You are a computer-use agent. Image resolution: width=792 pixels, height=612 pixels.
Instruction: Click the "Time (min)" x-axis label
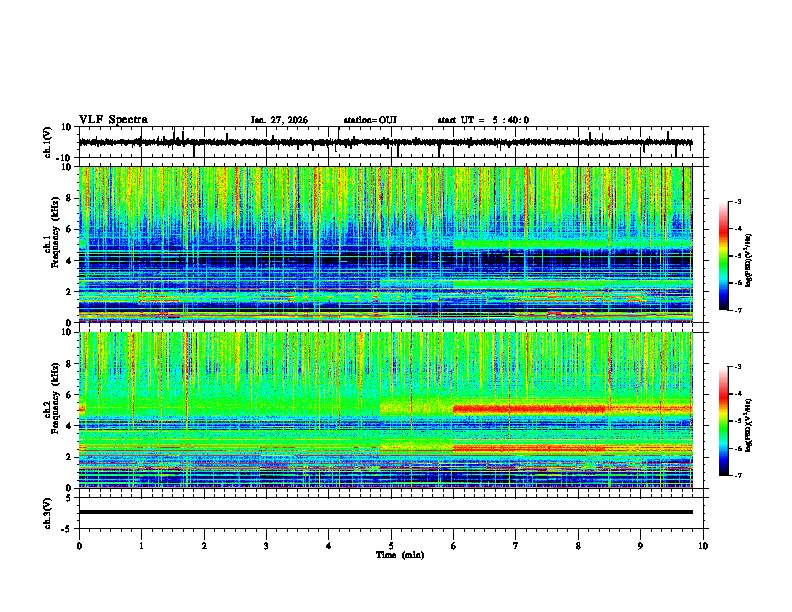click(x=400, y=555)
